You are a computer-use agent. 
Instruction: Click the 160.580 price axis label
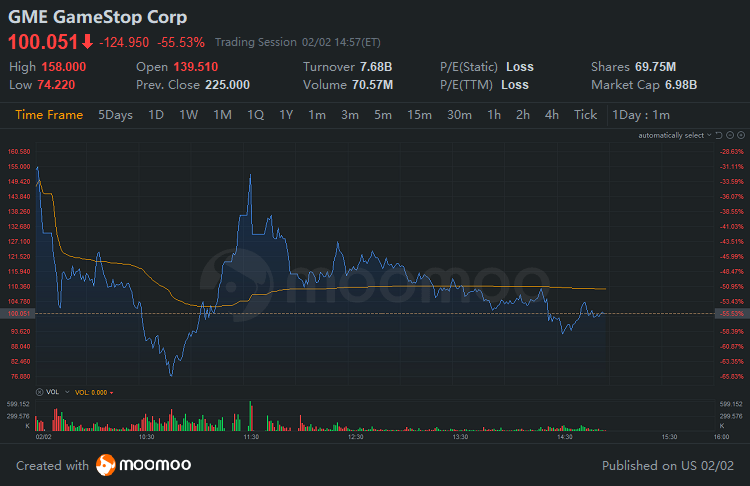[x=19, y=152]
